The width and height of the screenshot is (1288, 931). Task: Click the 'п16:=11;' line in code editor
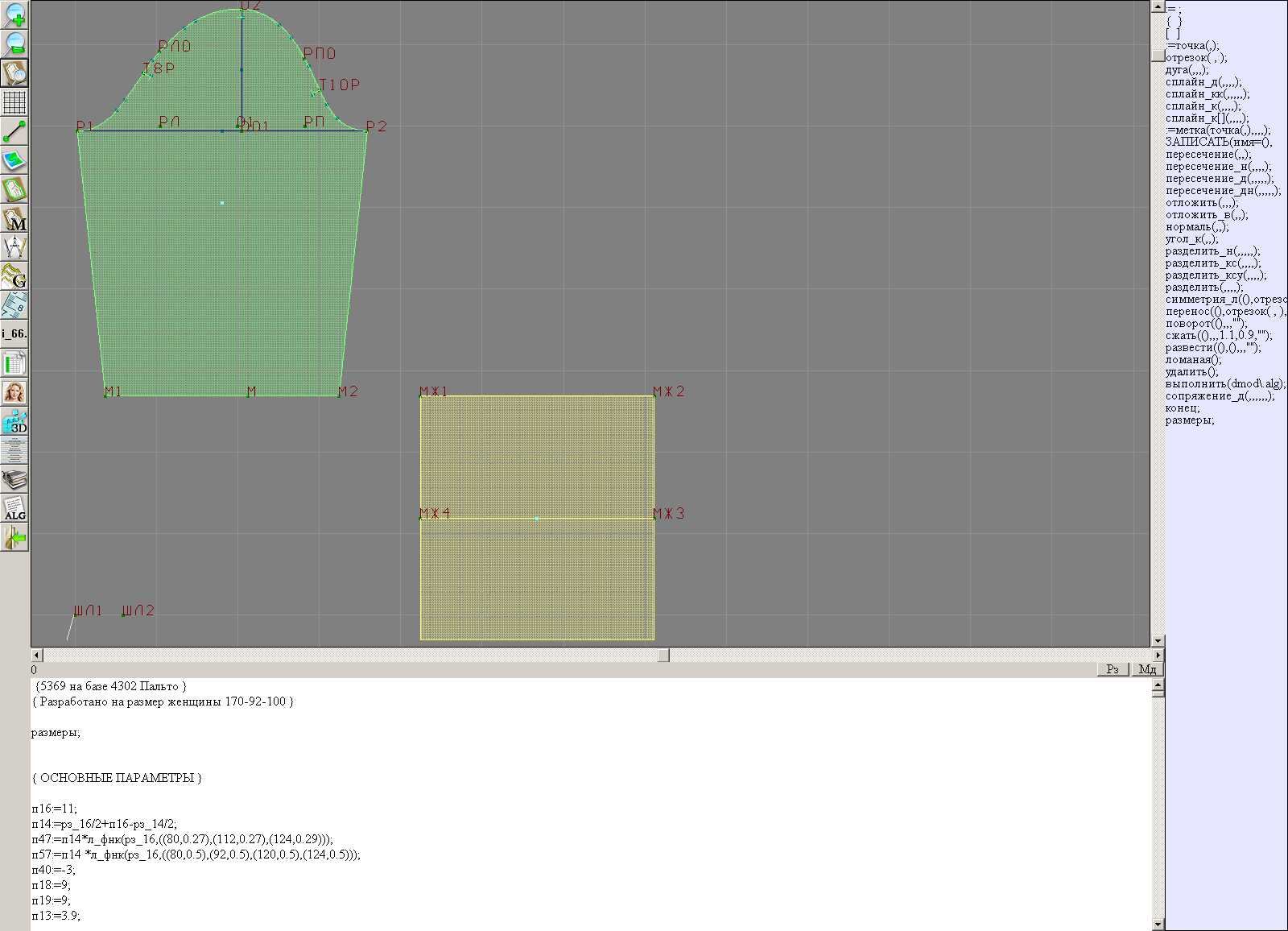coord(55,809)
